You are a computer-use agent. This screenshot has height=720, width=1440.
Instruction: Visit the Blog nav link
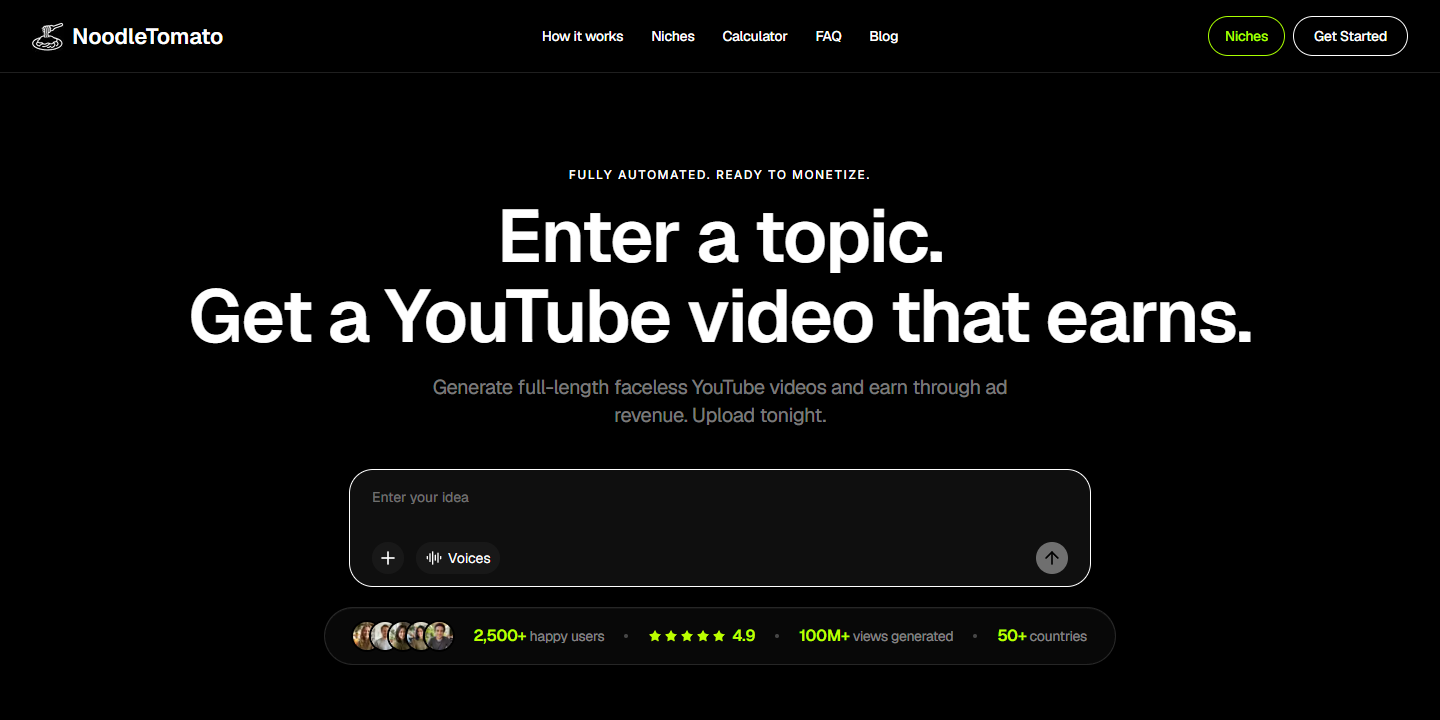click(884, 36)
